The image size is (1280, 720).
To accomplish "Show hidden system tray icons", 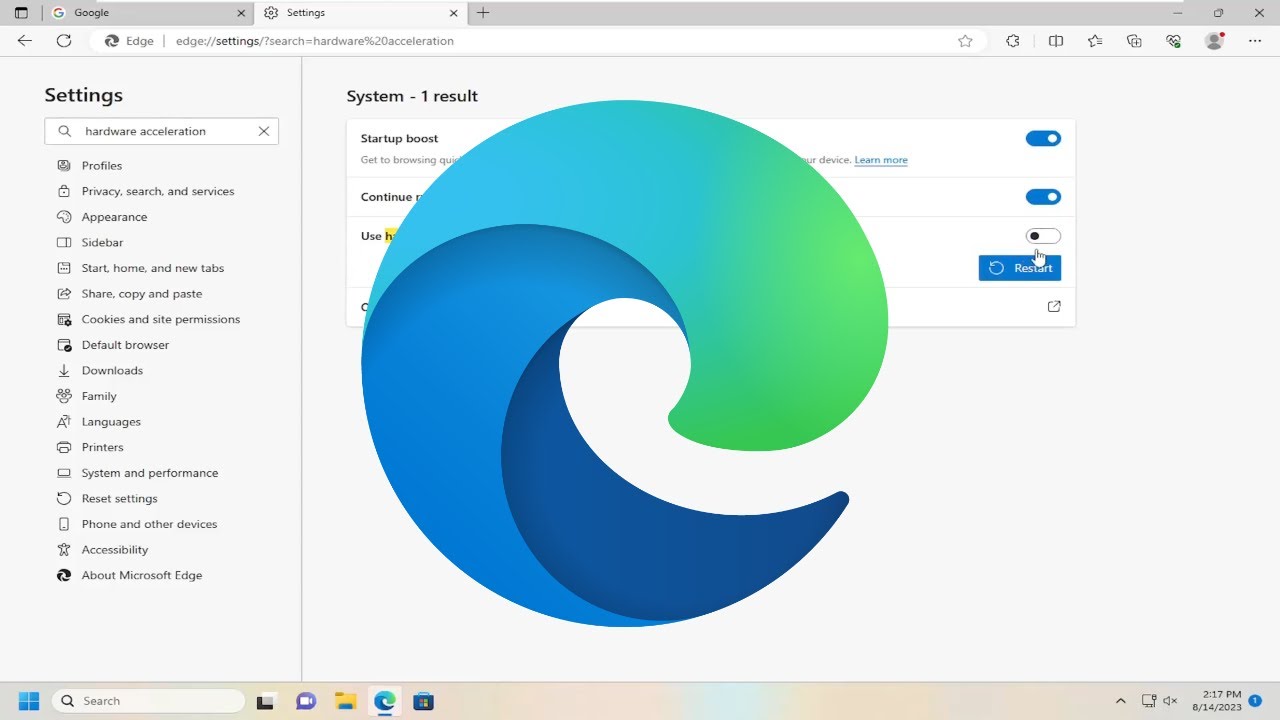I will [1121, 701].
